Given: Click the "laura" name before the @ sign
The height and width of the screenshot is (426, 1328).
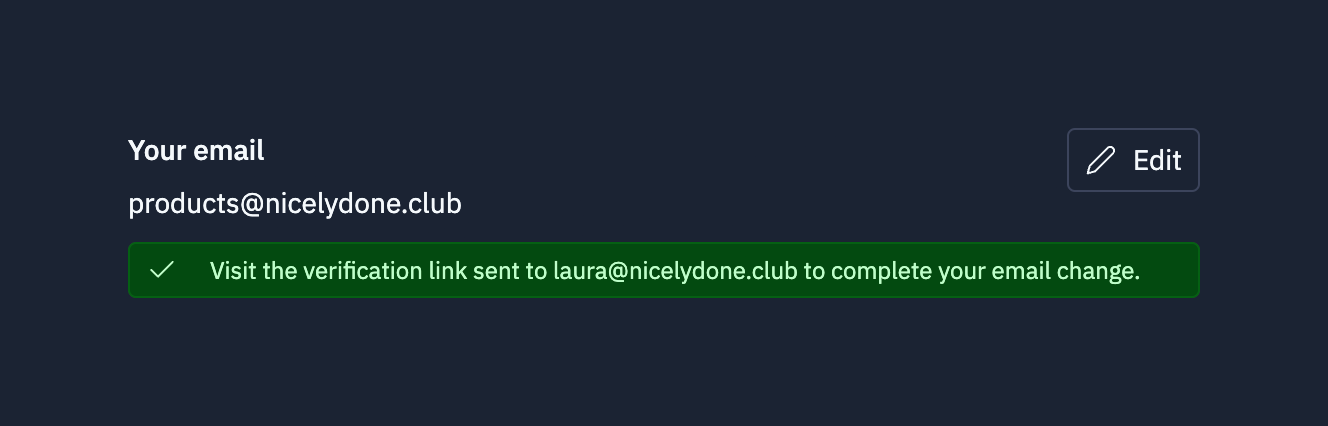Looking at the screenshot, I should click(578, 271).
